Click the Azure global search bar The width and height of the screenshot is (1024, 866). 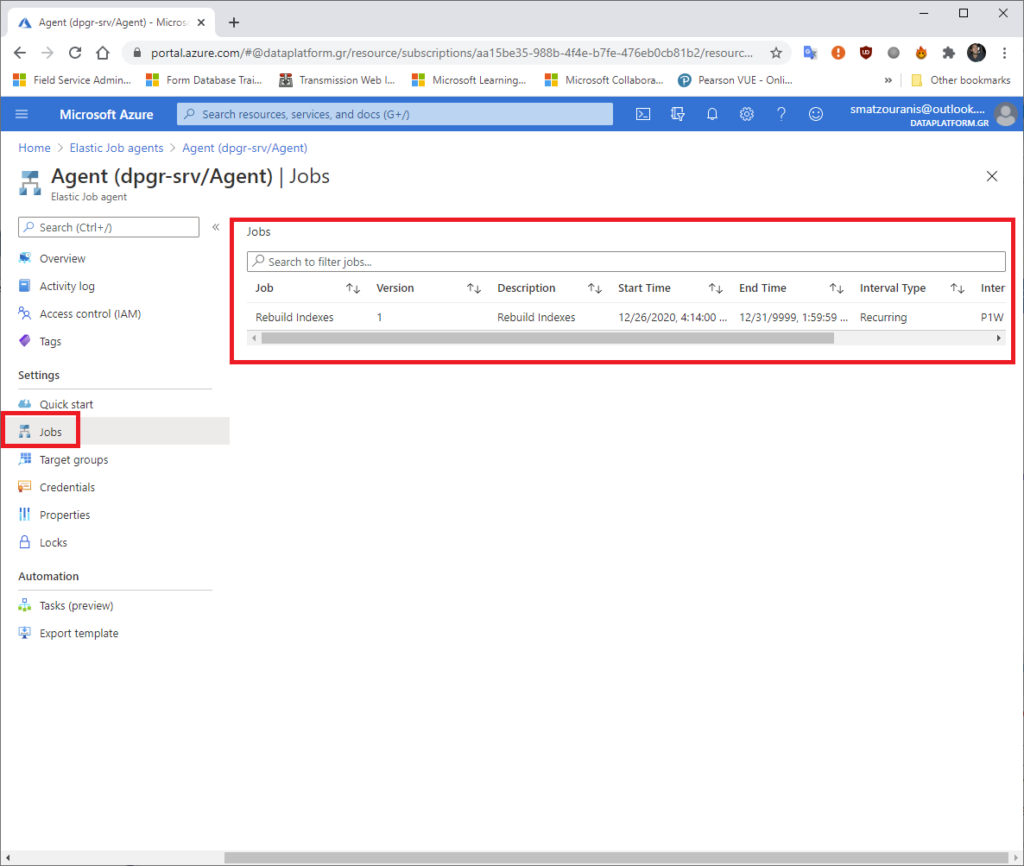point(395,114)
